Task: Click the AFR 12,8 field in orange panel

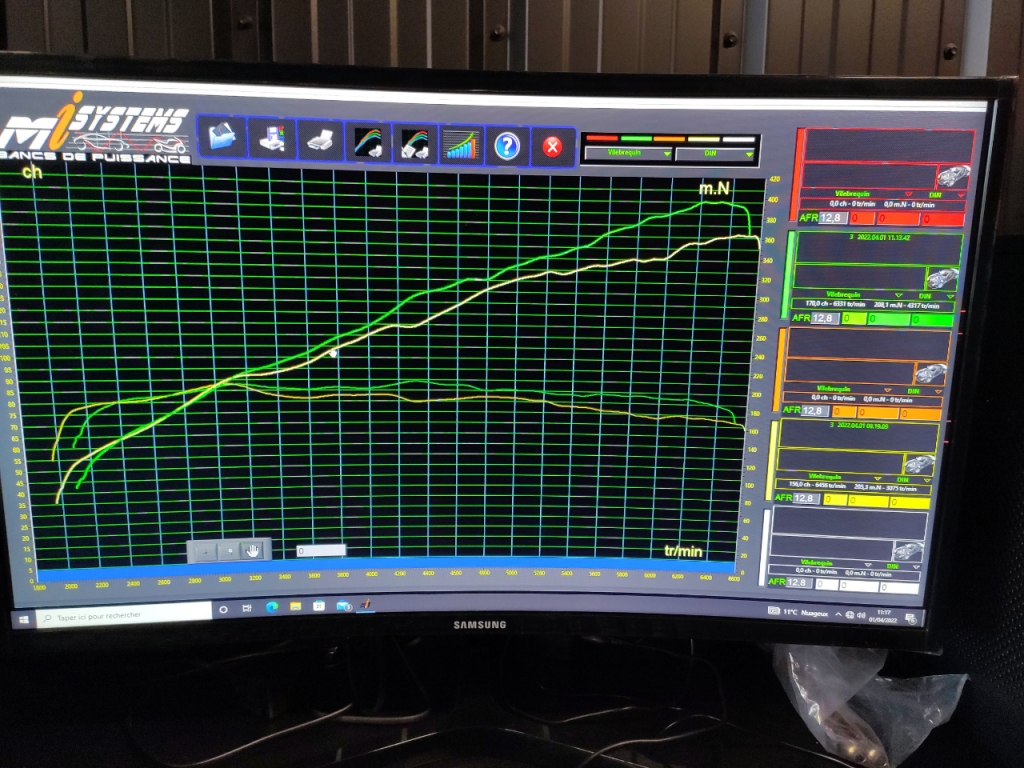Action: click(815, 411)
